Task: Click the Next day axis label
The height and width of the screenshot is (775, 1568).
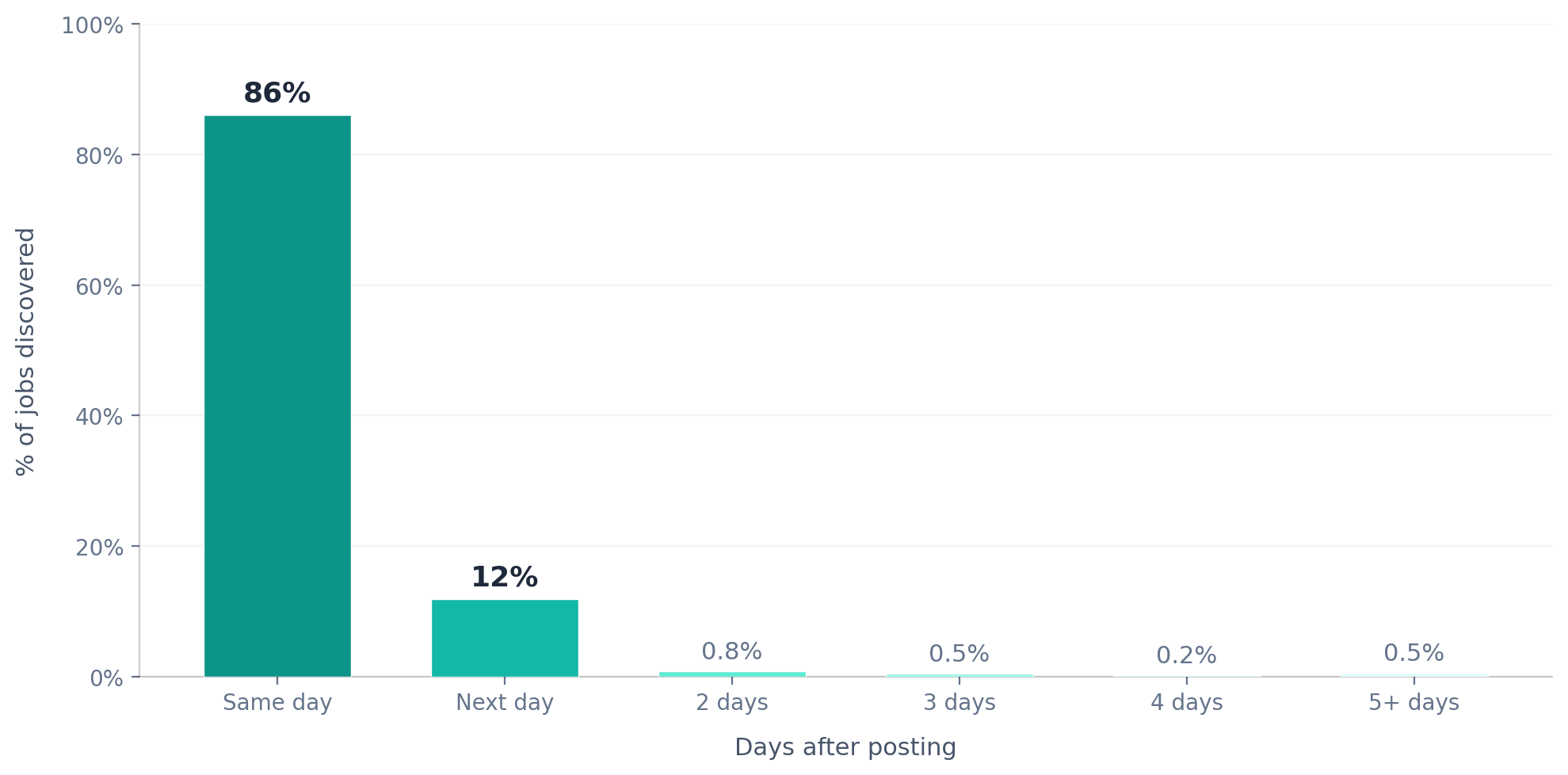Action: tap(505, 703)
